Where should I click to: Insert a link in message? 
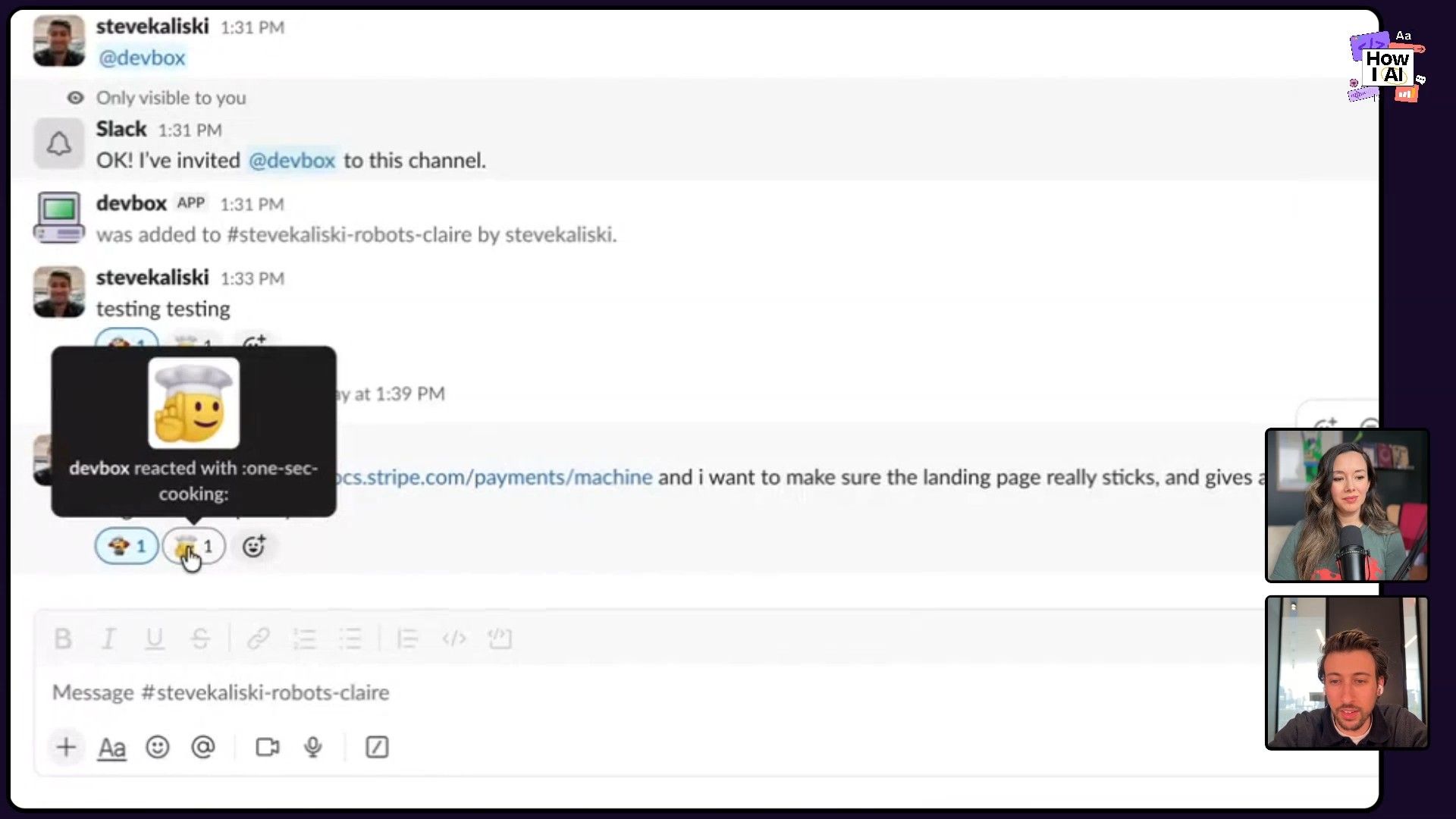click(259, 639)
